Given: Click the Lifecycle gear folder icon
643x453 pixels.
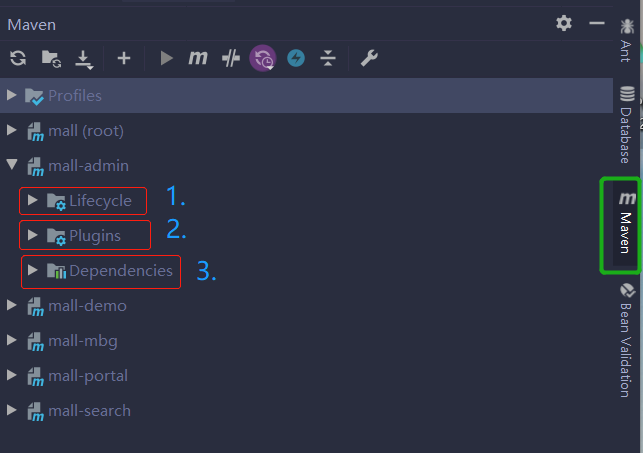Looking at the screenshot, I should click(x=56, y=202).
